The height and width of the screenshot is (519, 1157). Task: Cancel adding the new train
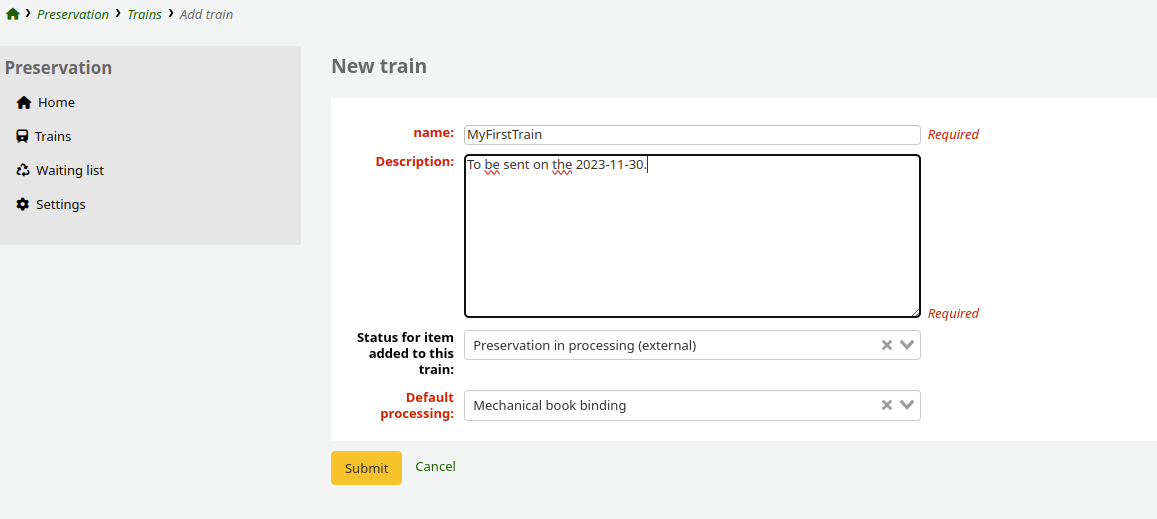(x=435, y=467)
